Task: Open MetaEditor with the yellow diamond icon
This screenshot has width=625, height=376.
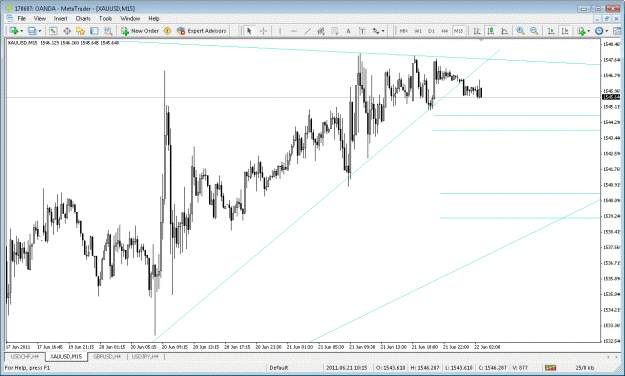Action: point(167,31)
